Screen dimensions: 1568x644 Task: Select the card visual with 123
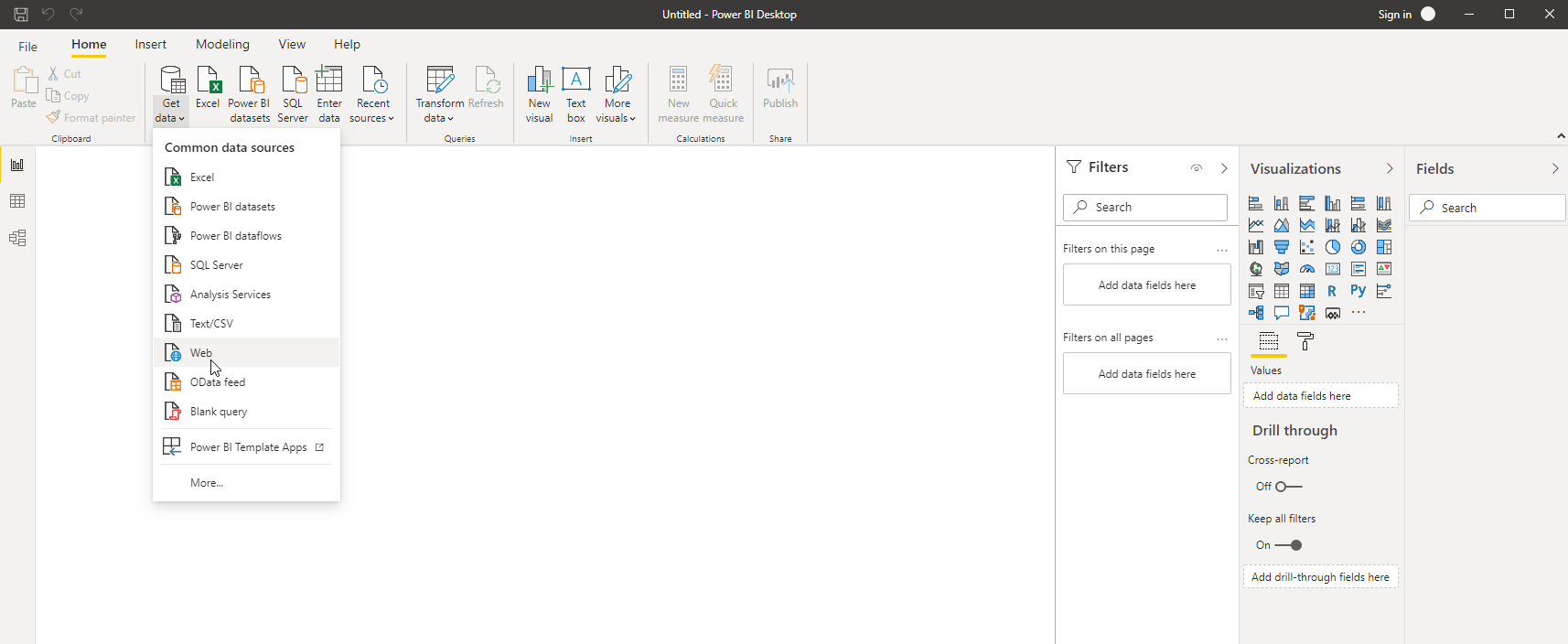pos(1333,269)
